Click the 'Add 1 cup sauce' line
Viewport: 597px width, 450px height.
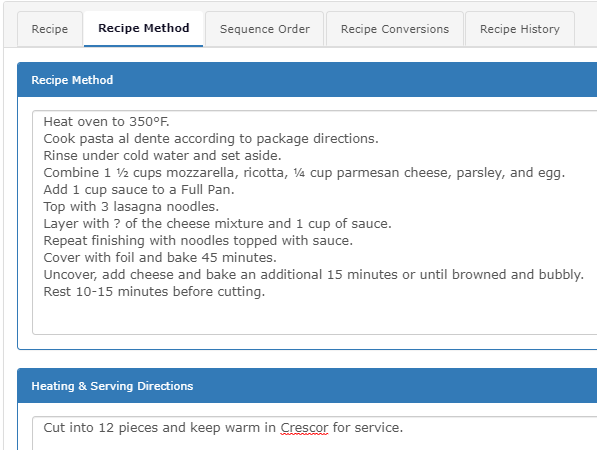coord(139,190)
